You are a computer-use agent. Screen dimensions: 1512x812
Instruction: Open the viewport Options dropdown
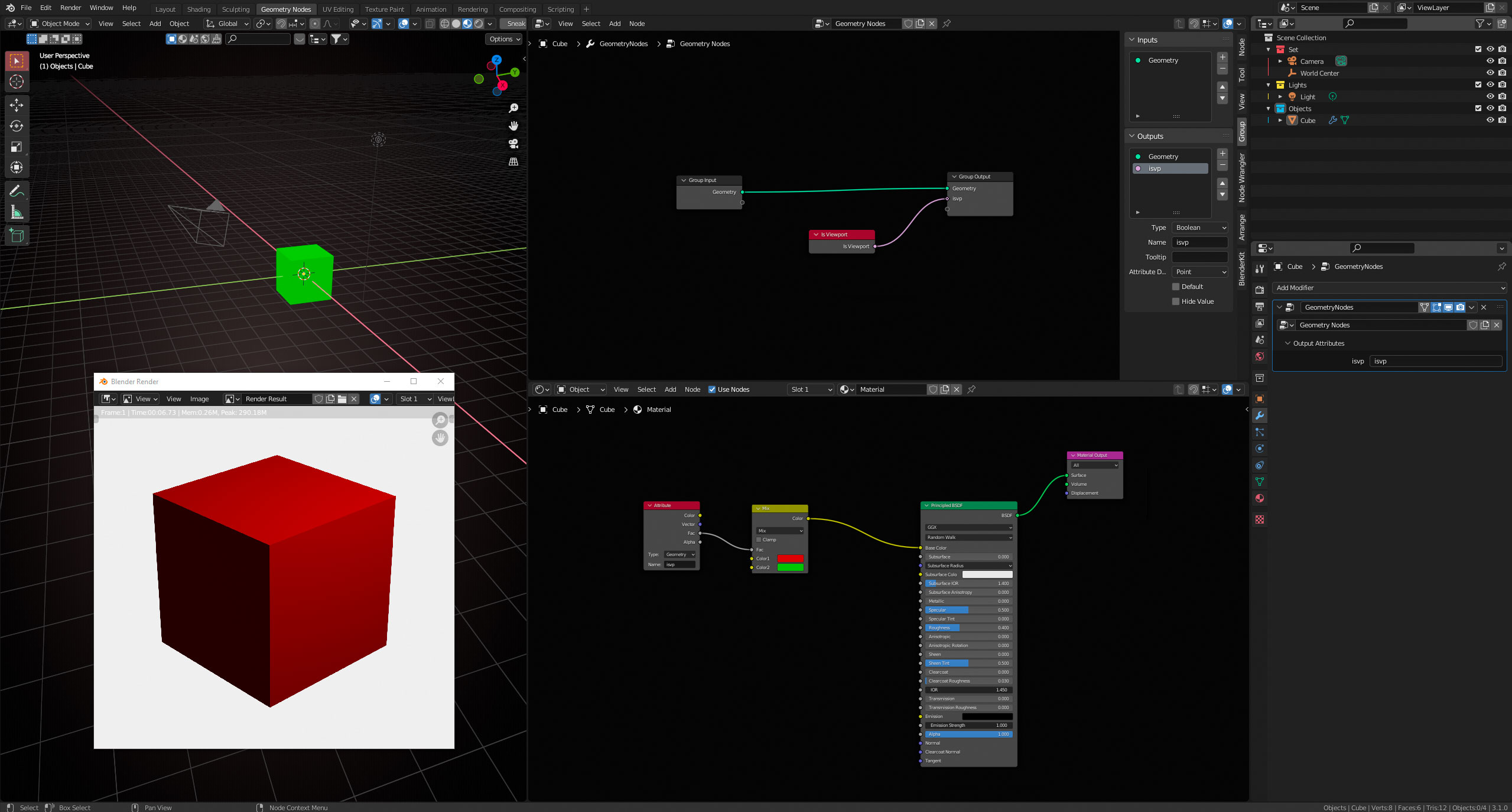504,39
